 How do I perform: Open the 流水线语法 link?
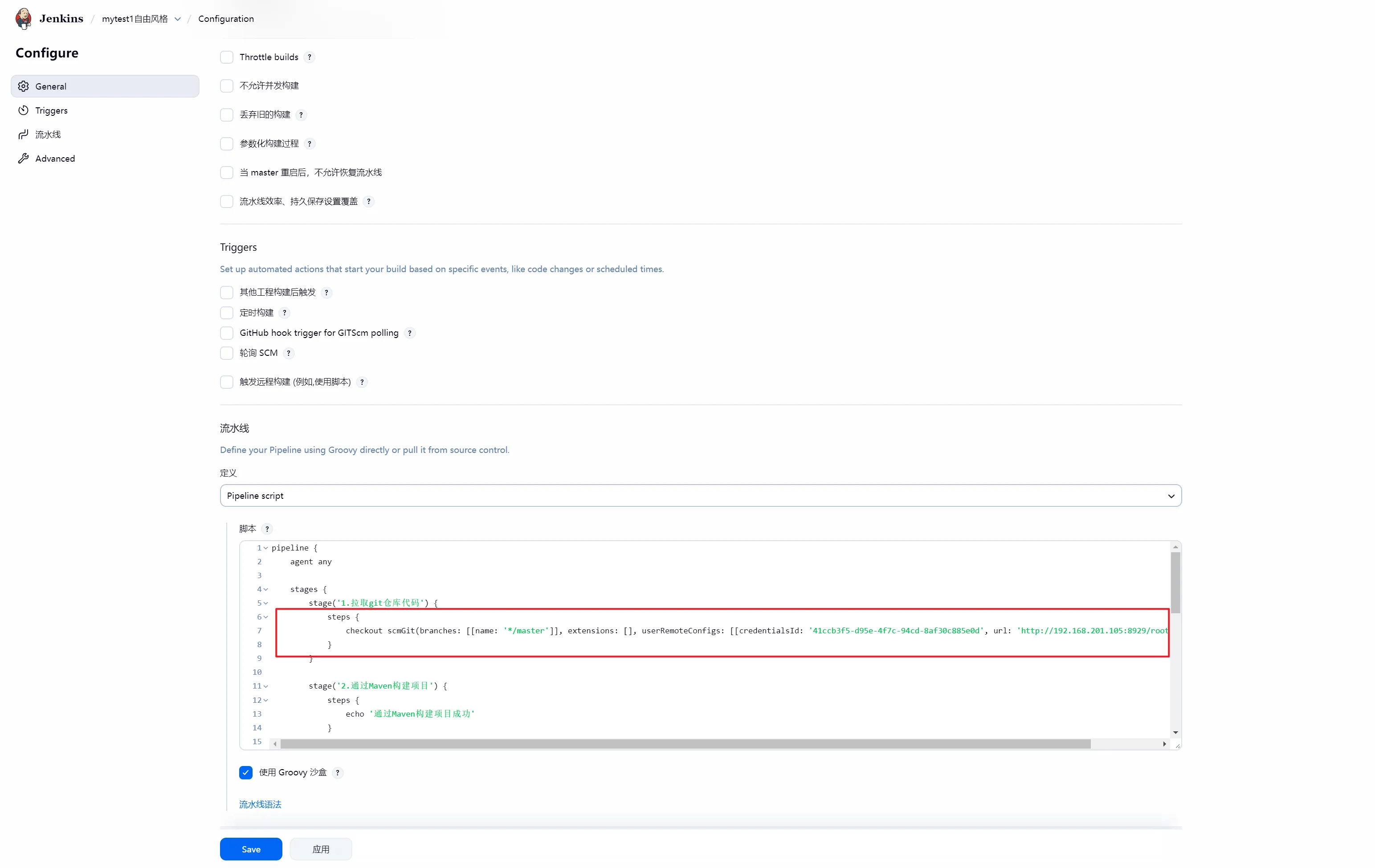260,804
